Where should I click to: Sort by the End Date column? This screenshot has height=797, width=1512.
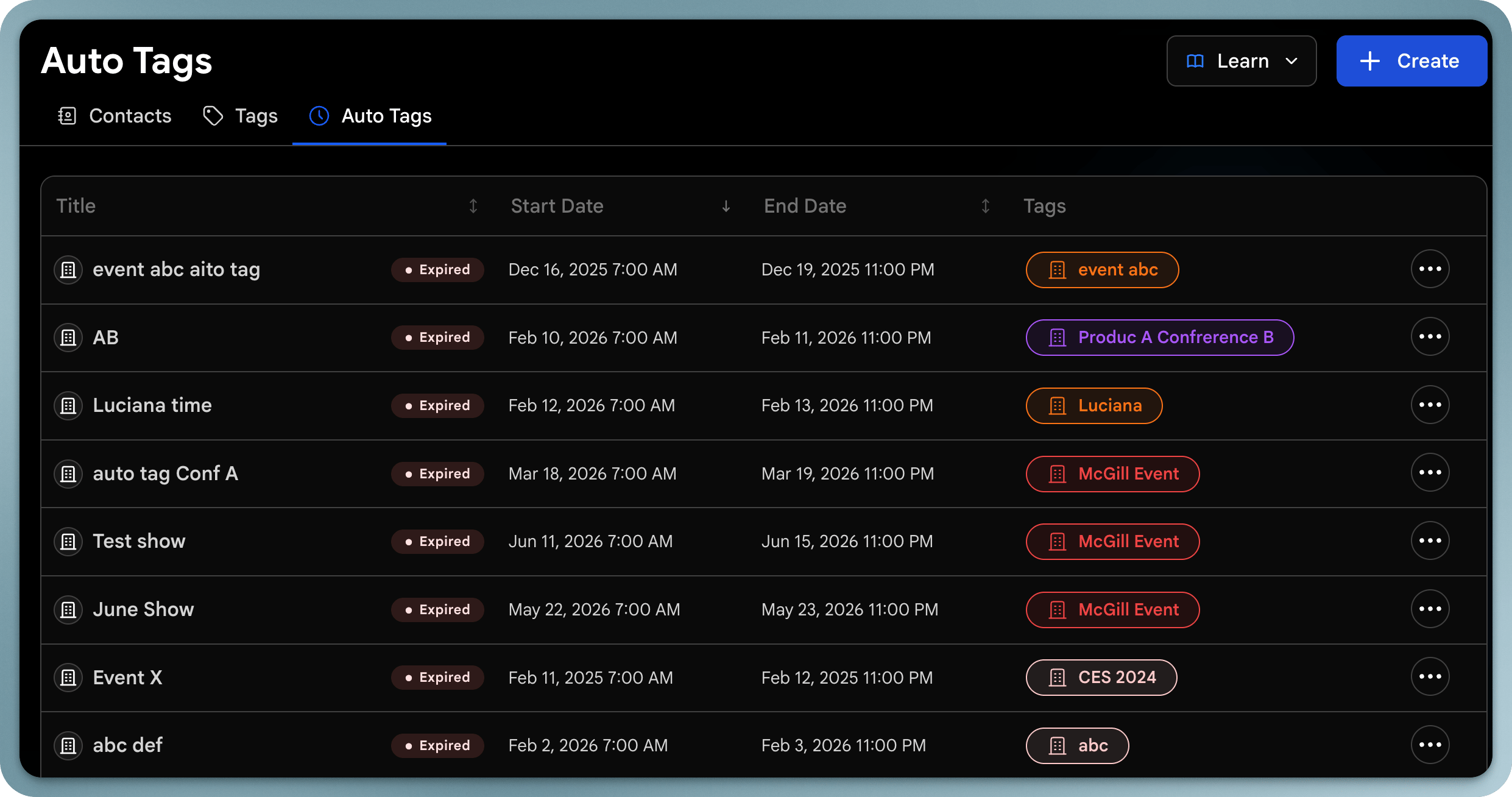click(x=986, y=206)
